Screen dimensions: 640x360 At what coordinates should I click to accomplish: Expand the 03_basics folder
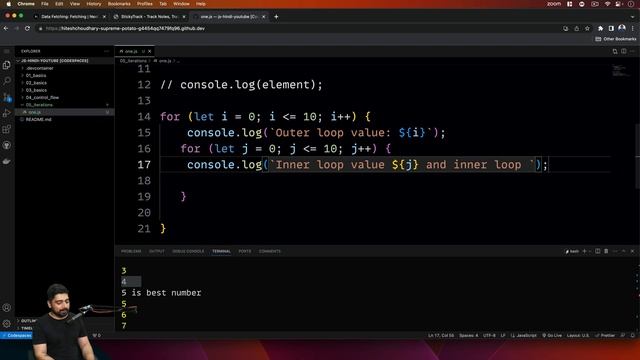64,90
